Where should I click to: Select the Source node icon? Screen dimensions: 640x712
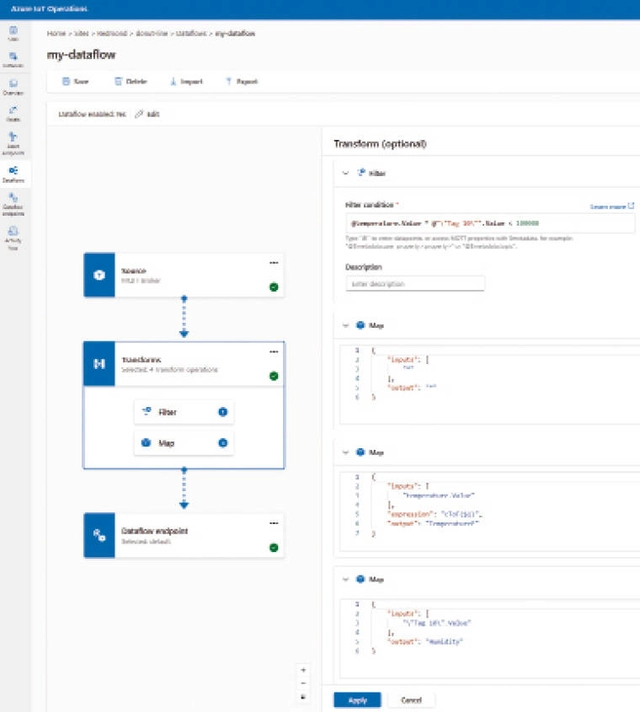coord(99,275)
